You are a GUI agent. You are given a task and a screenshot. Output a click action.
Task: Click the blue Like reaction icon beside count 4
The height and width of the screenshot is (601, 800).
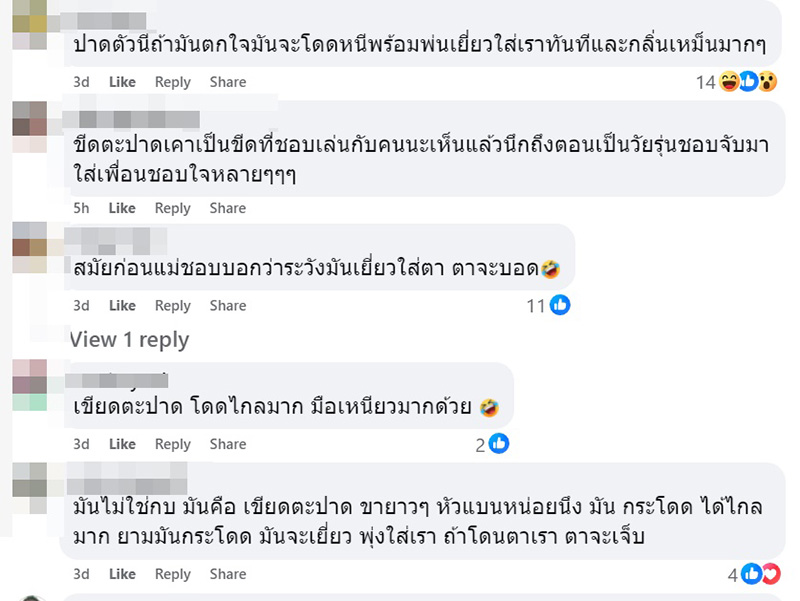(752, 574)
